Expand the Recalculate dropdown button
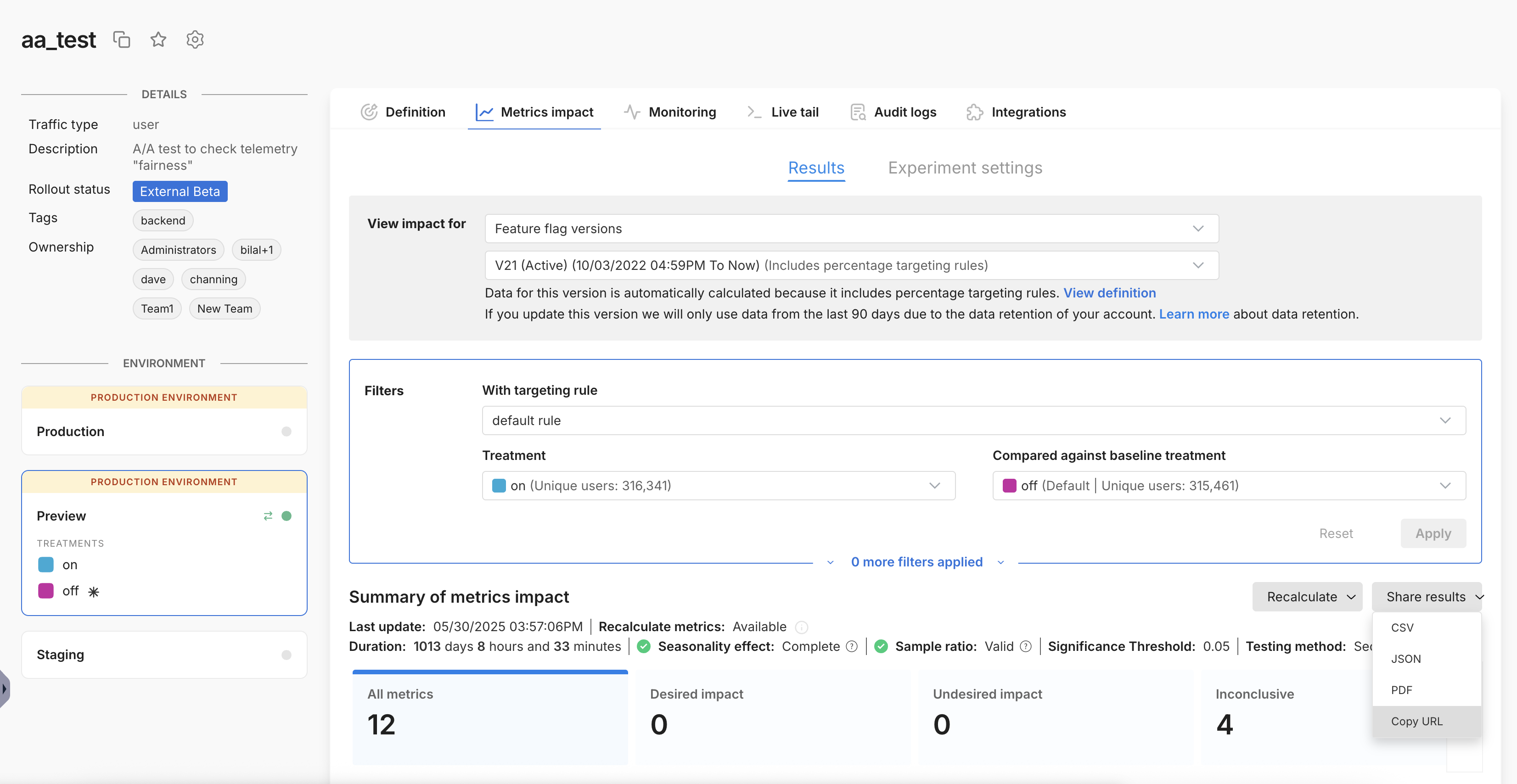 click(x=1307, y=597)
